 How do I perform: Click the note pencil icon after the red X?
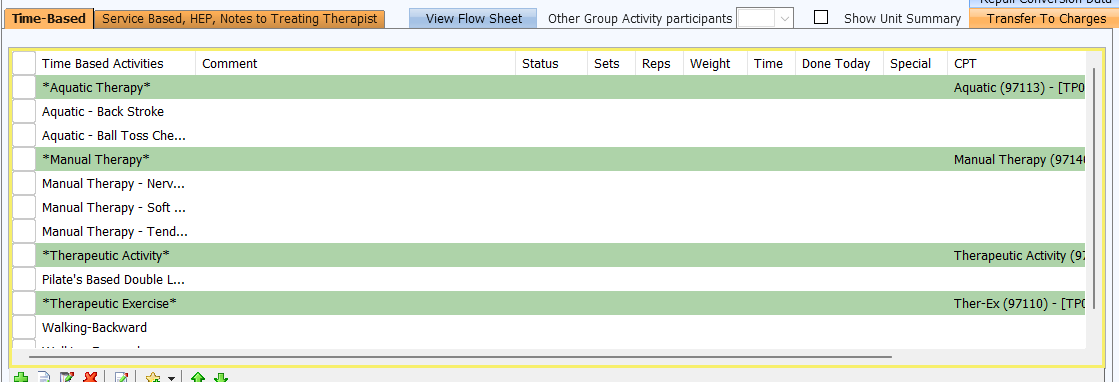tap(121, 378)
